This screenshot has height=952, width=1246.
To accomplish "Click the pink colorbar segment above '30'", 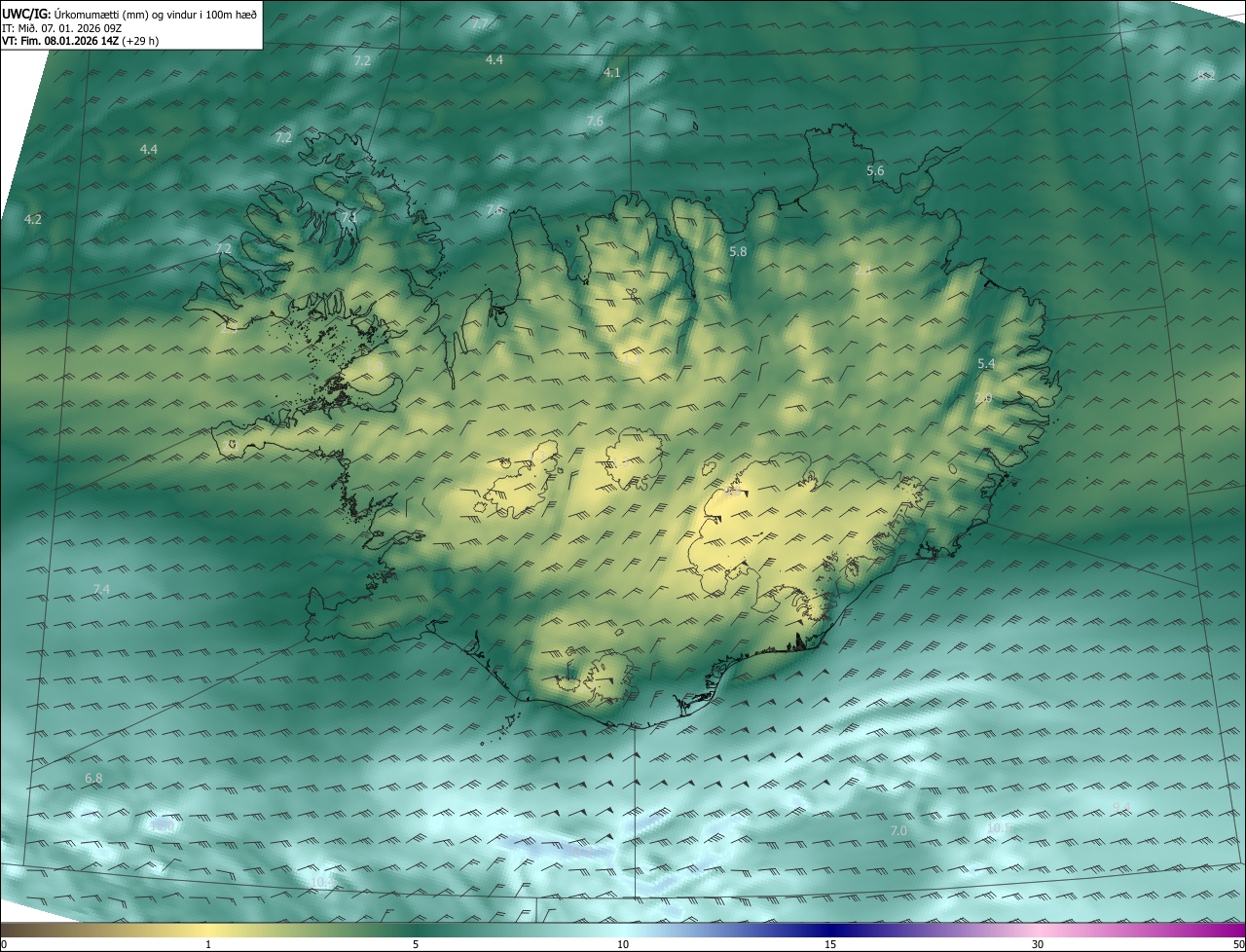I will [x=1038, y=930].
